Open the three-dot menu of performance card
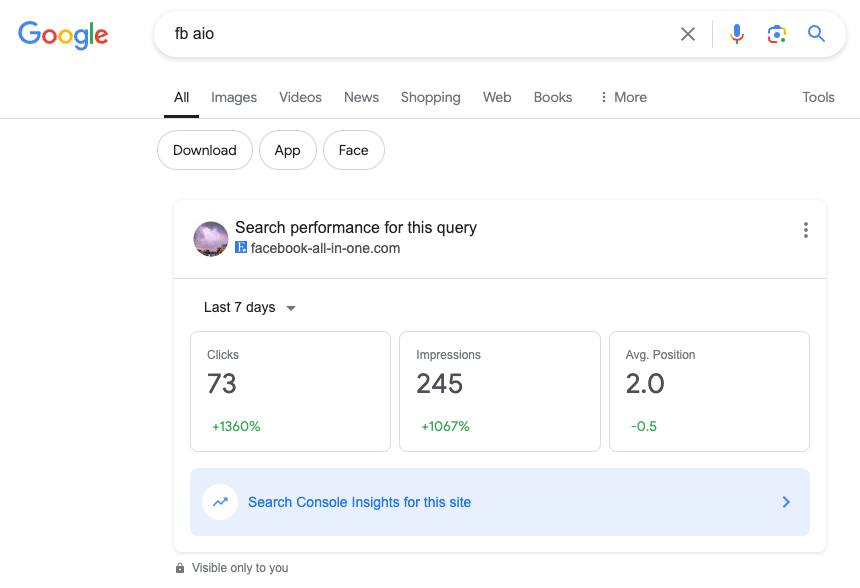The image size is (860, 588). click(x=806, y=230)
